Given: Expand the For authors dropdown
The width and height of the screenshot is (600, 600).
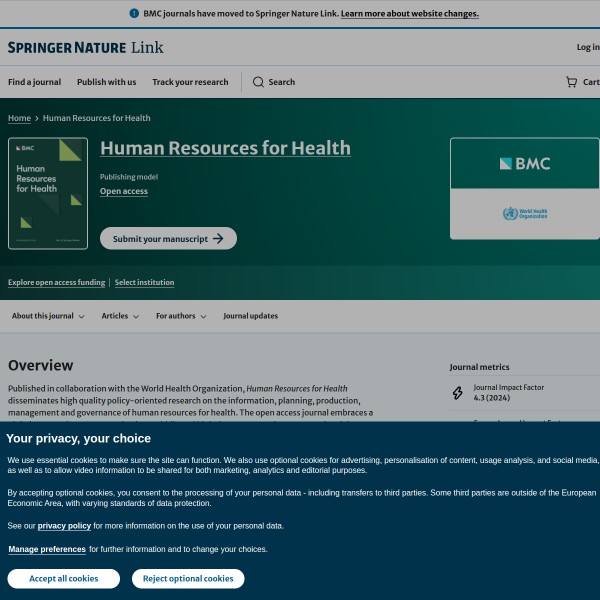Looking at the screenshot, I should [x=181, y=316].
